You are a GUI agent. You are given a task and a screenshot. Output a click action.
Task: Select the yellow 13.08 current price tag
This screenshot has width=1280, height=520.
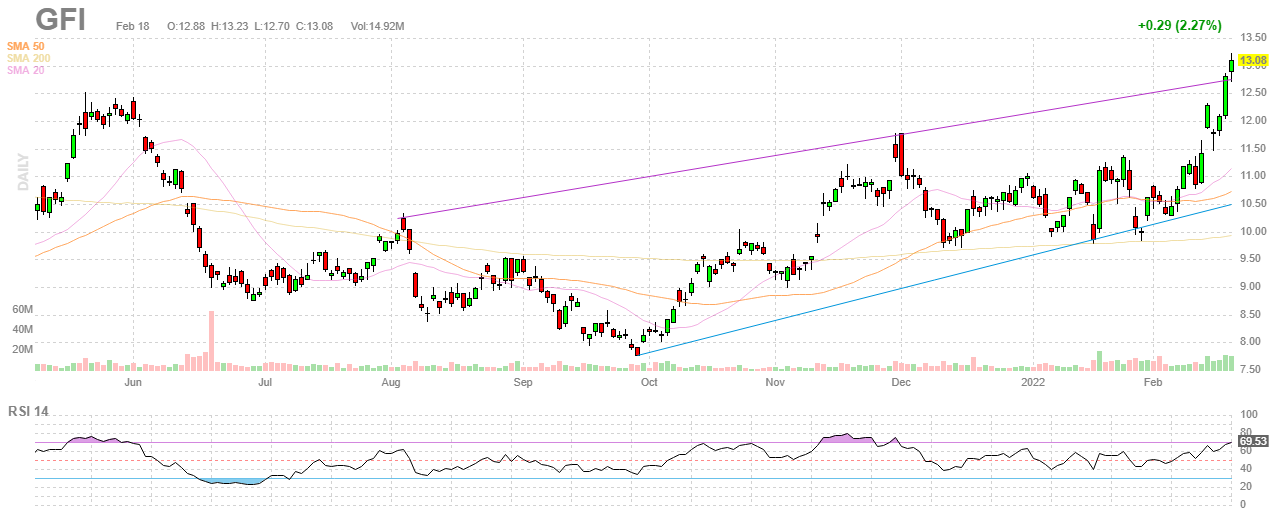[1252, 61]
